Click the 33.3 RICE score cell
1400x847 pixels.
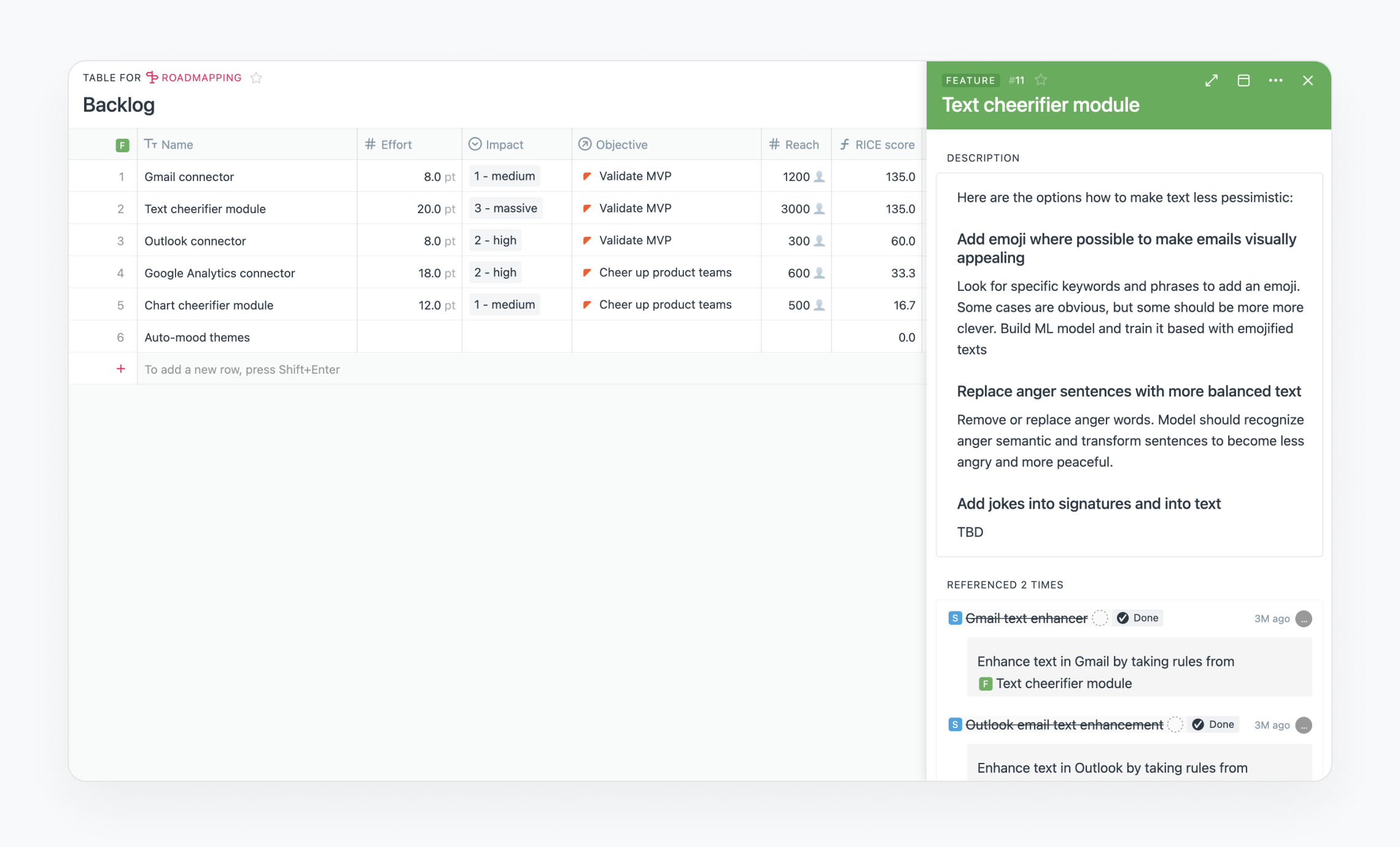coord(877,273)
